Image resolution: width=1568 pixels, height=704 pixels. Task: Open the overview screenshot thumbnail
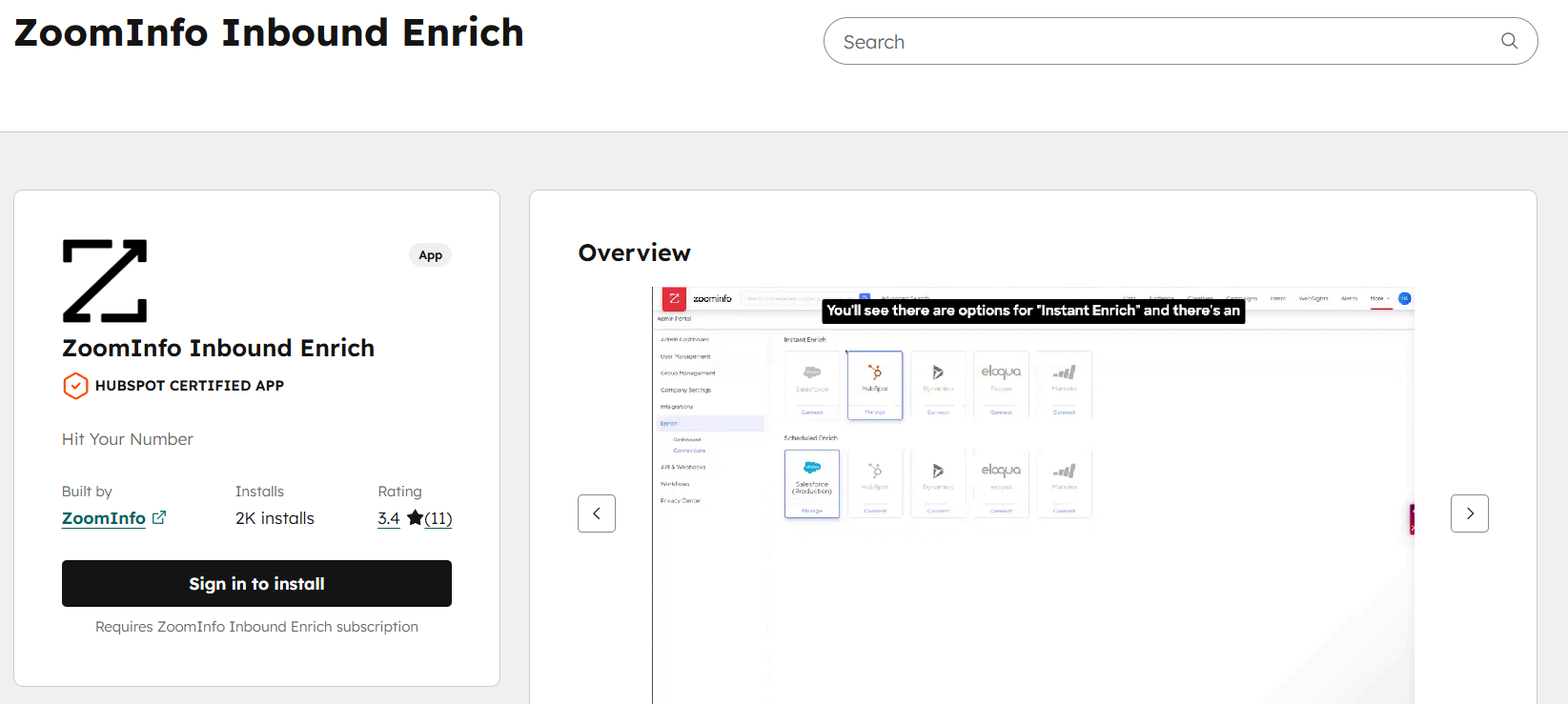(1033, 495)
